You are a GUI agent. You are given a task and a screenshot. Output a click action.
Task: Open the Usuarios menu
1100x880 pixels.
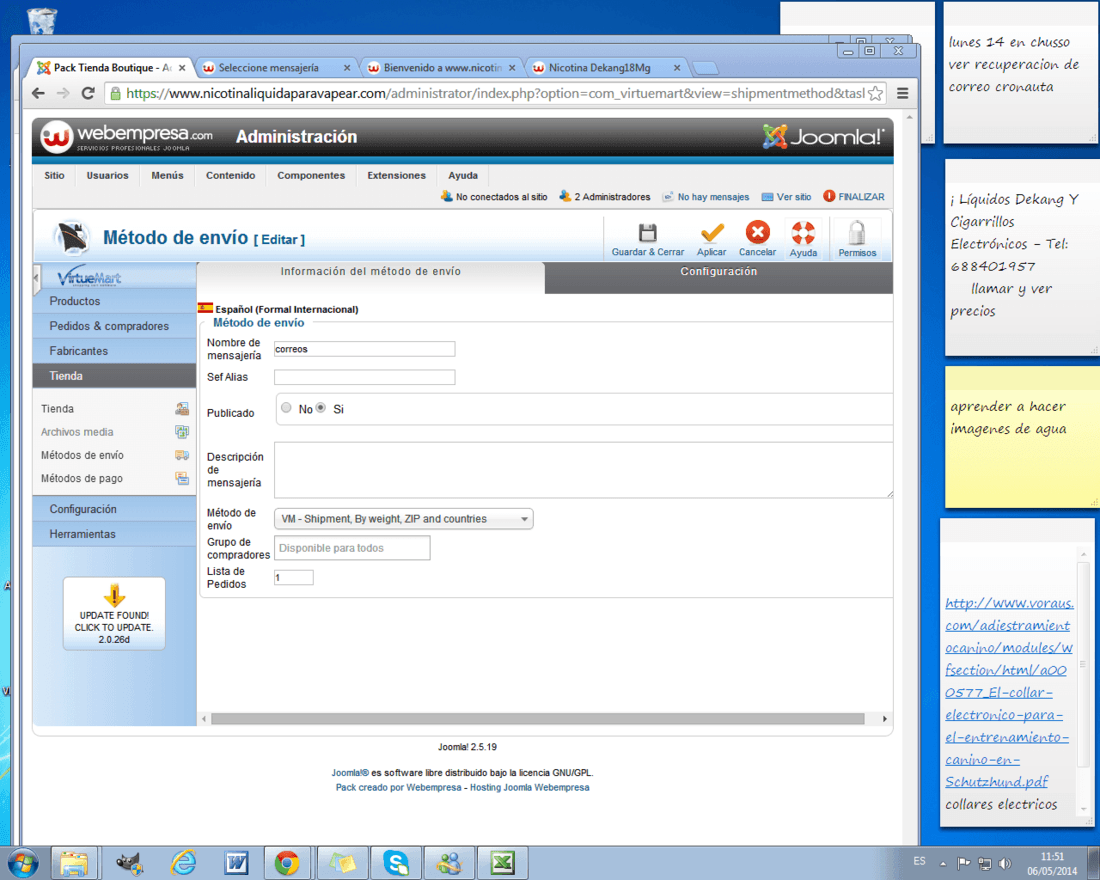coord(107,175)
